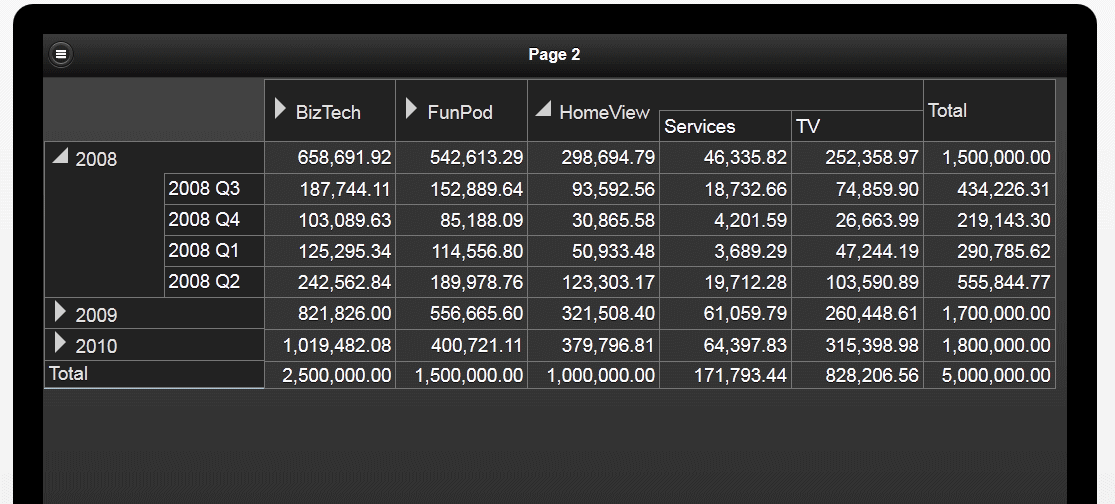Expand the FunPod column group
The width and height of the screenshot is (1115, 504).
pyautogui.click(x=412, y=109)
